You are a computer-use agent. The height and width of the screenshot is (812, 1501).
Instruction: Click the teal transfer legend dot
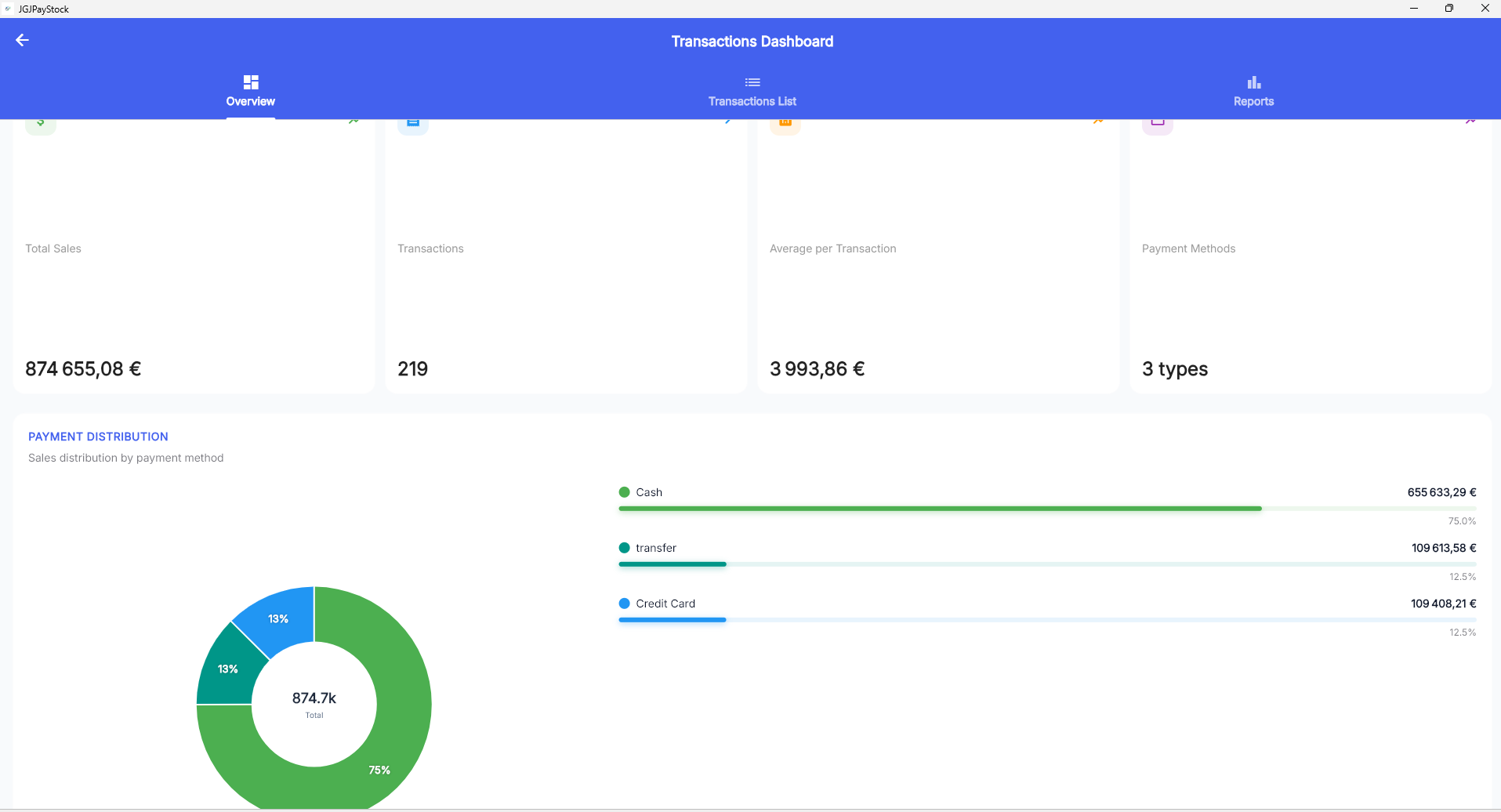point(625,548)
